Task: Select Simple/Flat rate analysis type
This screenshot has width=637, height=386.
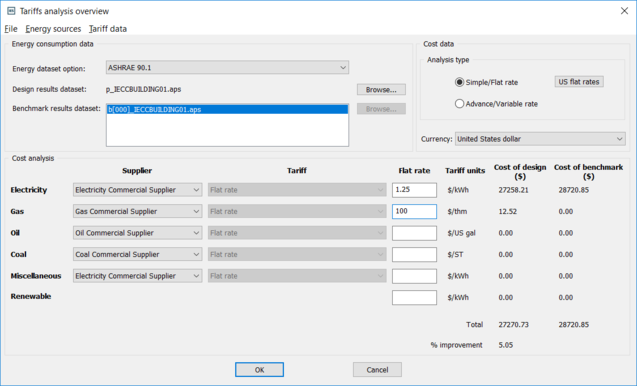Action: (x=459, y=82)
